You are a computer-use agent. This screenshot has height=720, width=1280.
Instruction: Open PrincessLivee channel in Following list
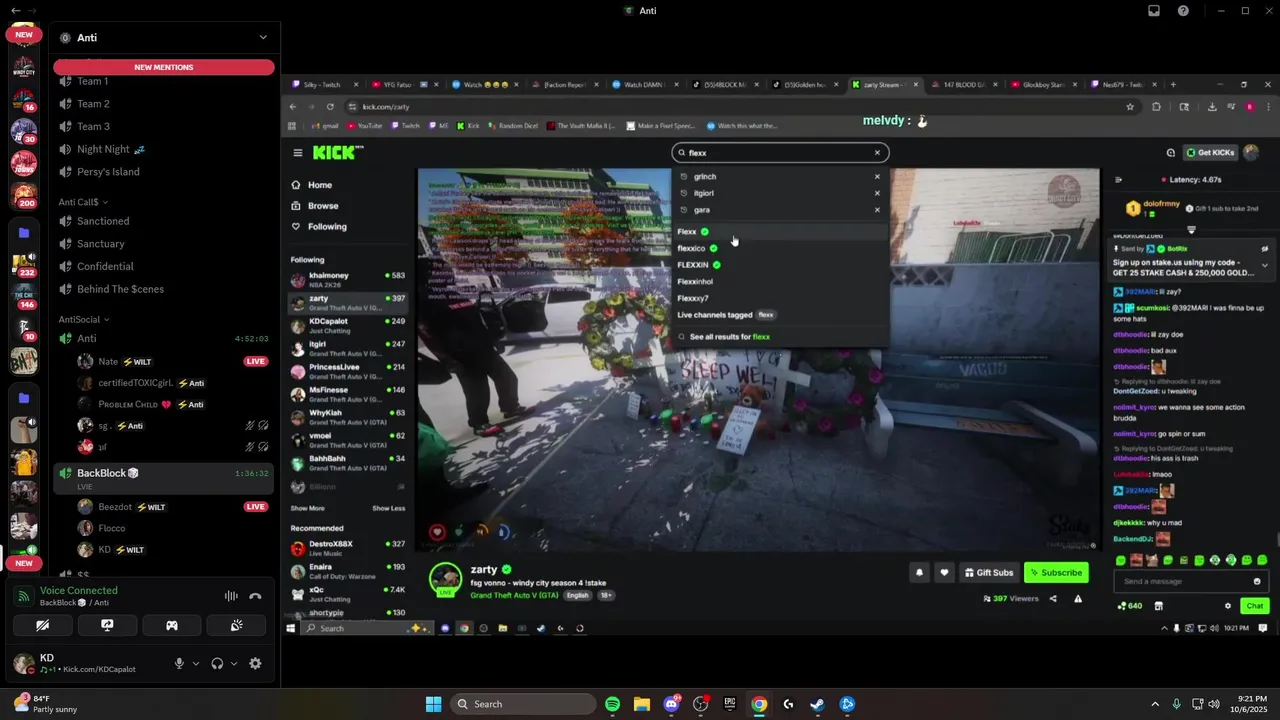[348, 371]
